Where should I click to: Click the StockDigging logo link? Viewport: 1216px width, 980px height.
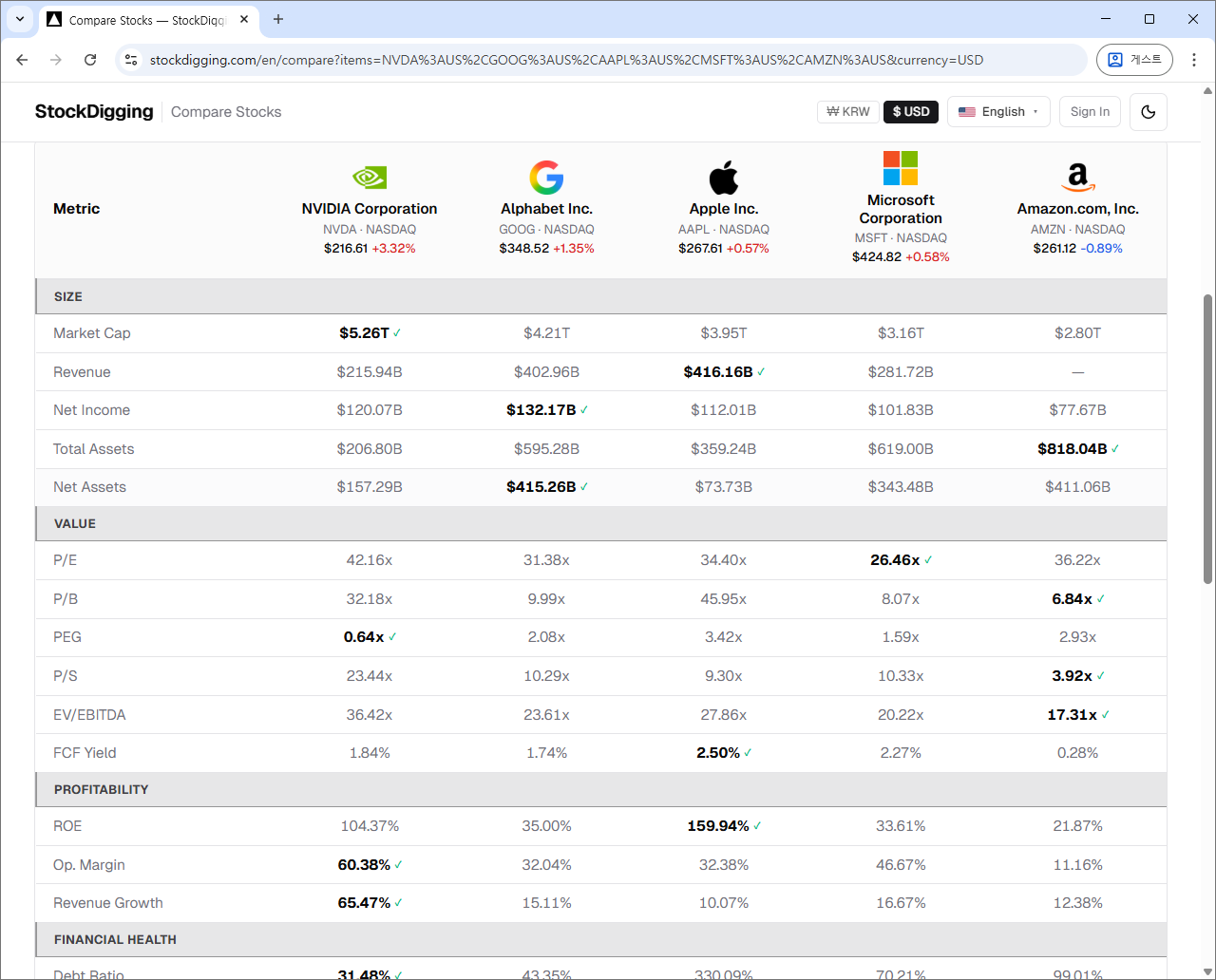click(x=94, y=112)
